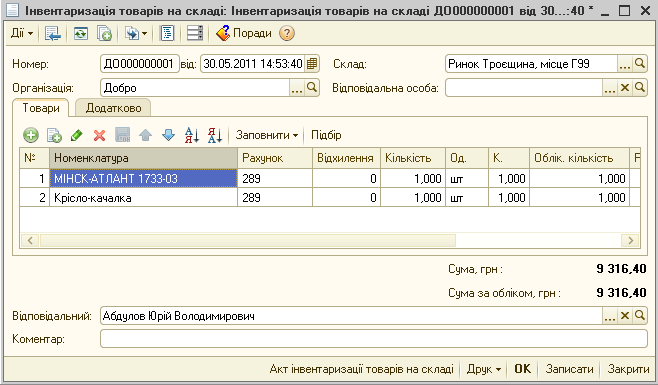Click the Склад magnifier open icon

640,64
